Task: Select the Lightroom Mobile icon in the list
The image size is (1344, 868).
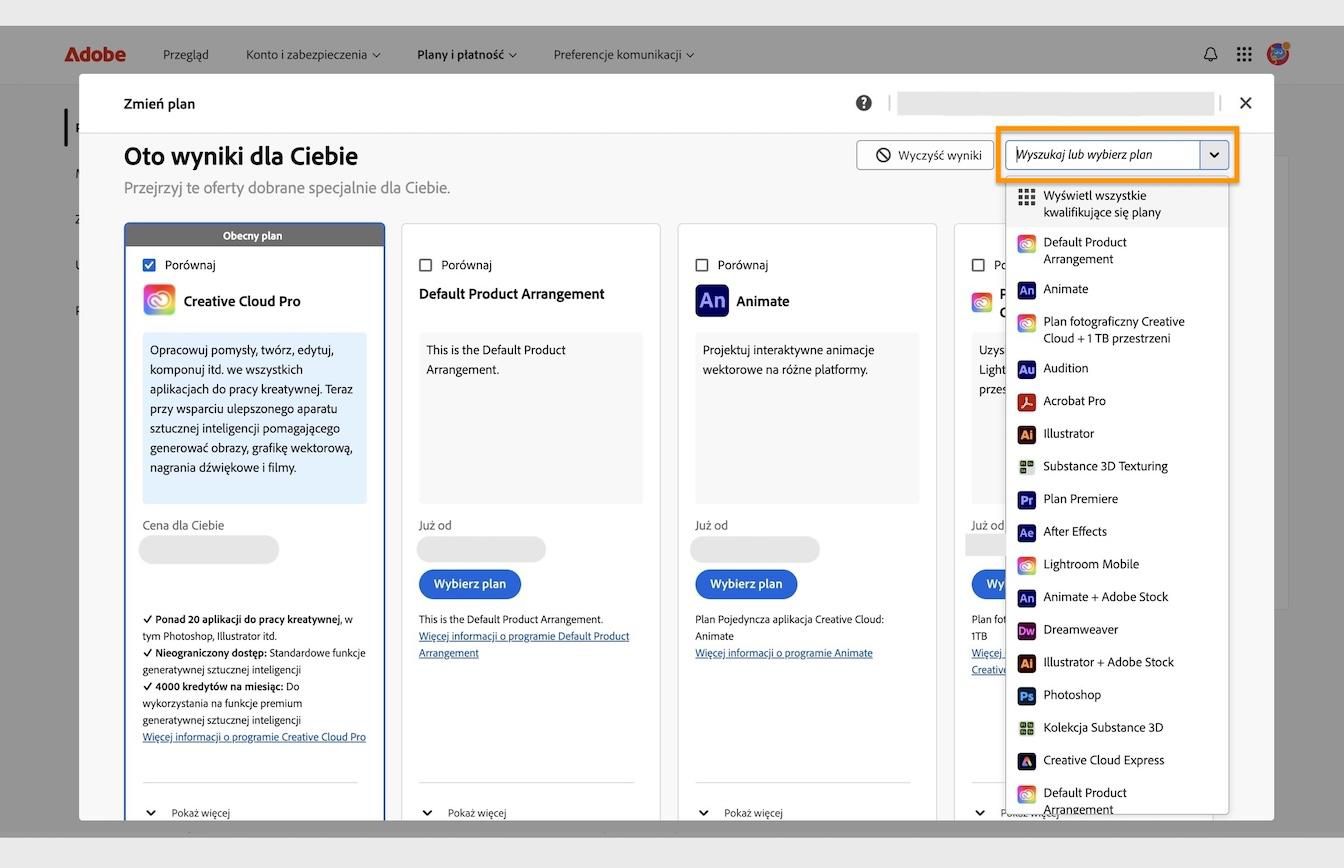Action: coord(1026,565)
